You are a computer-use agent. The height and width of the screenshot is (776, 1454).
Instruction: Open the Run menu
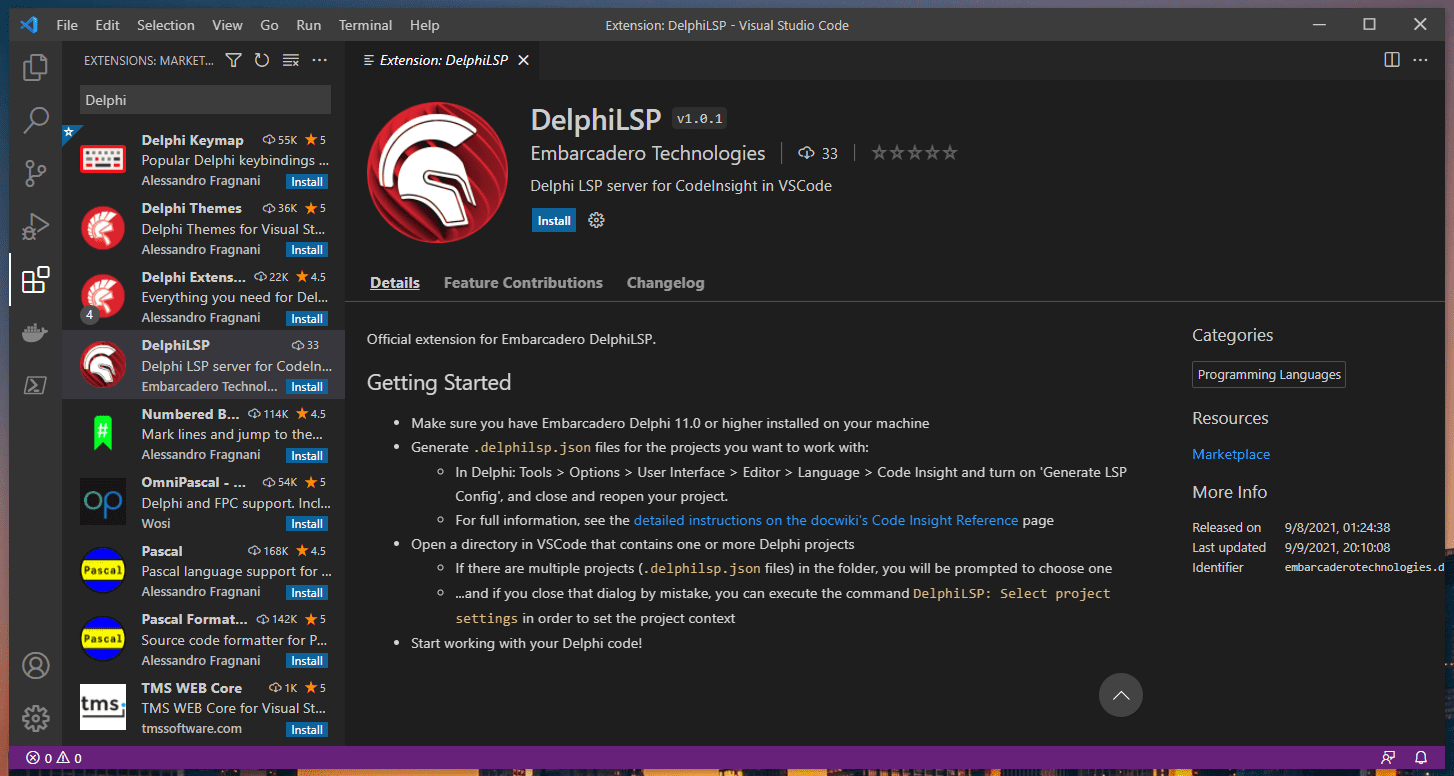(309, 25)
